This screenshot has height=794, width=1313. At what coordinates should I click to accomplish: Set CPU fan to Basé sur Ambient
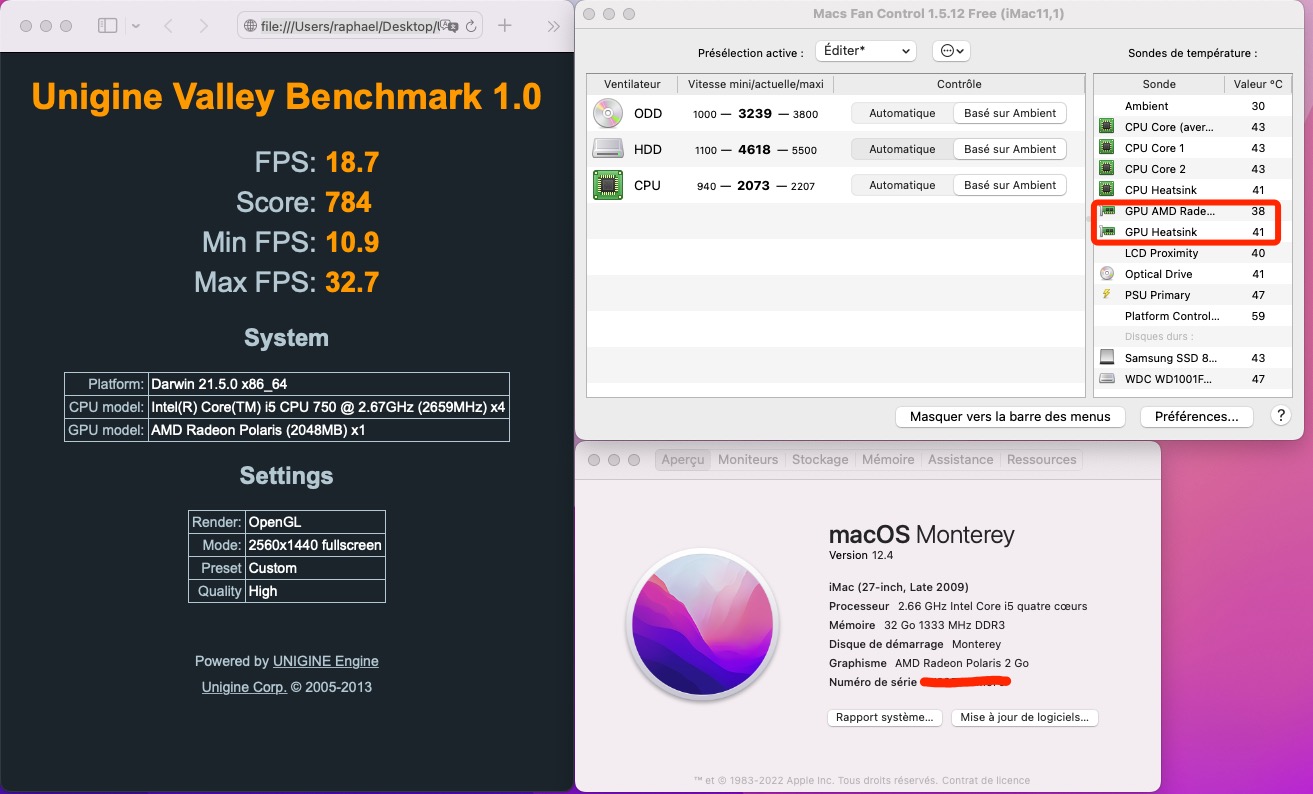(1010, 185)
